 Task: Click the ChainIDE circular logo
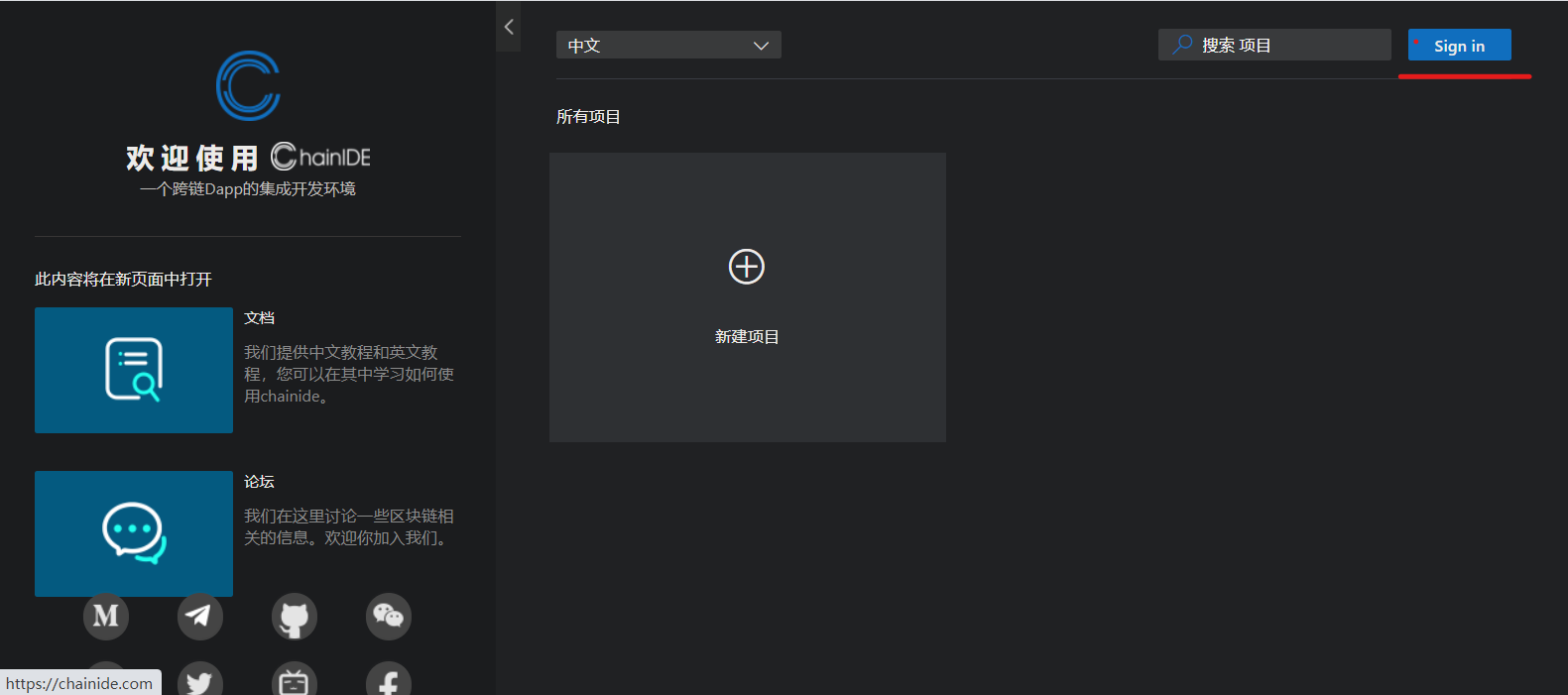point(248,86)
